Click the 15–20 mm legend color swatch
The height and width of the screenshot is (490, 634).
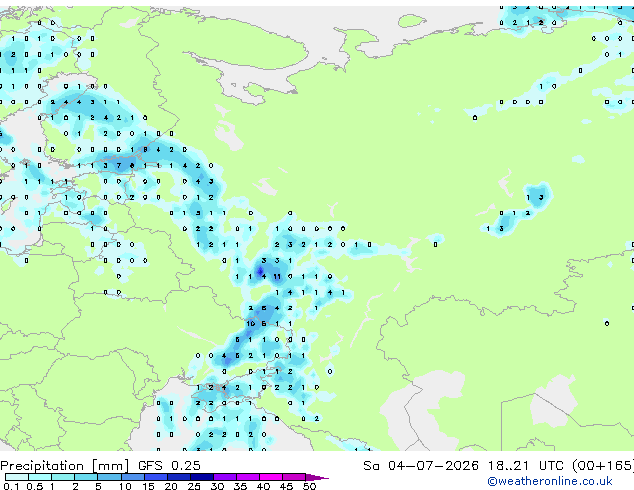(x=156, y=477)
